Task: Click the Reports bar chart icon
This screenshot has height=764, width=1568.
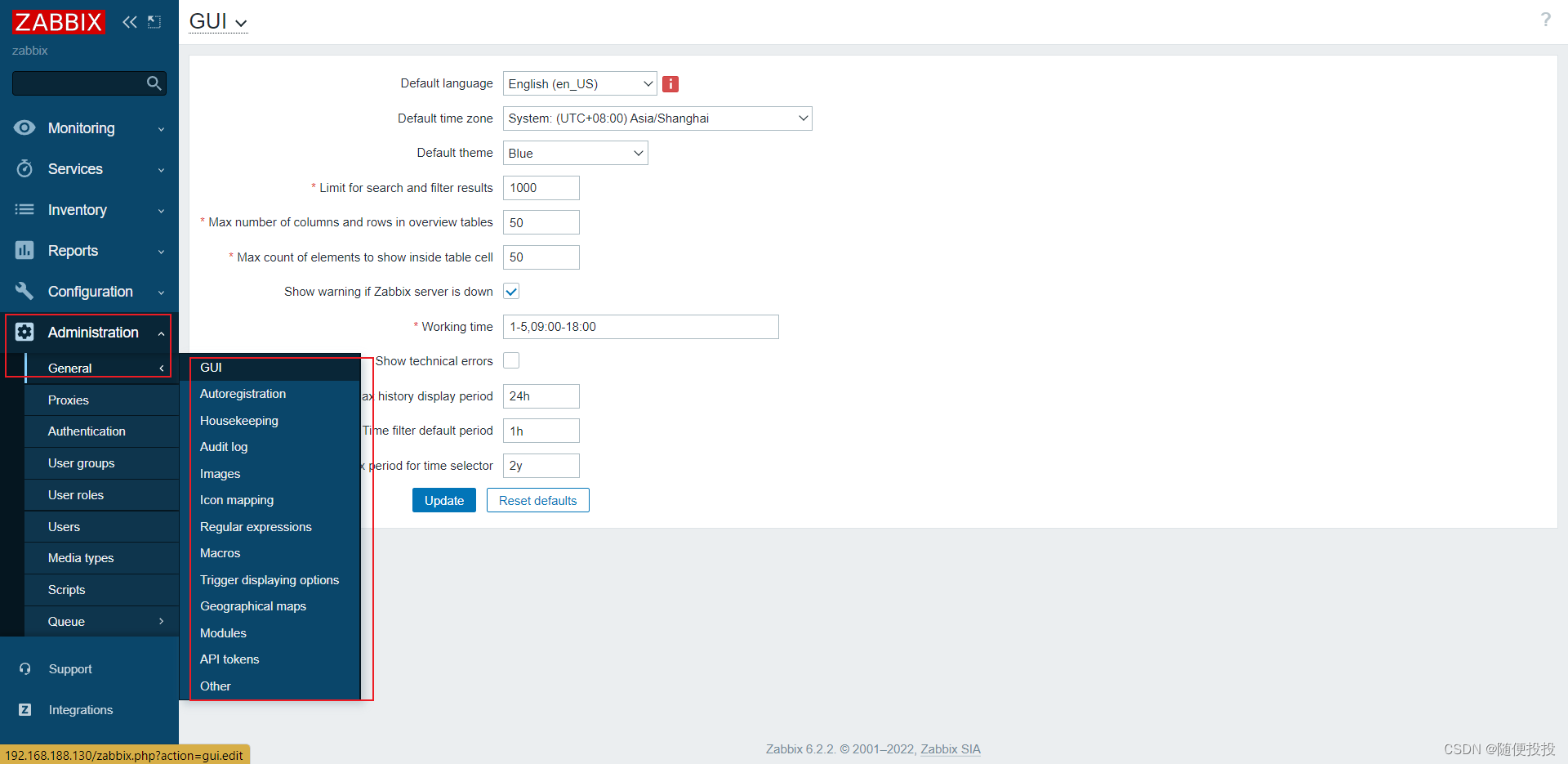Action: tap(24, 250)
